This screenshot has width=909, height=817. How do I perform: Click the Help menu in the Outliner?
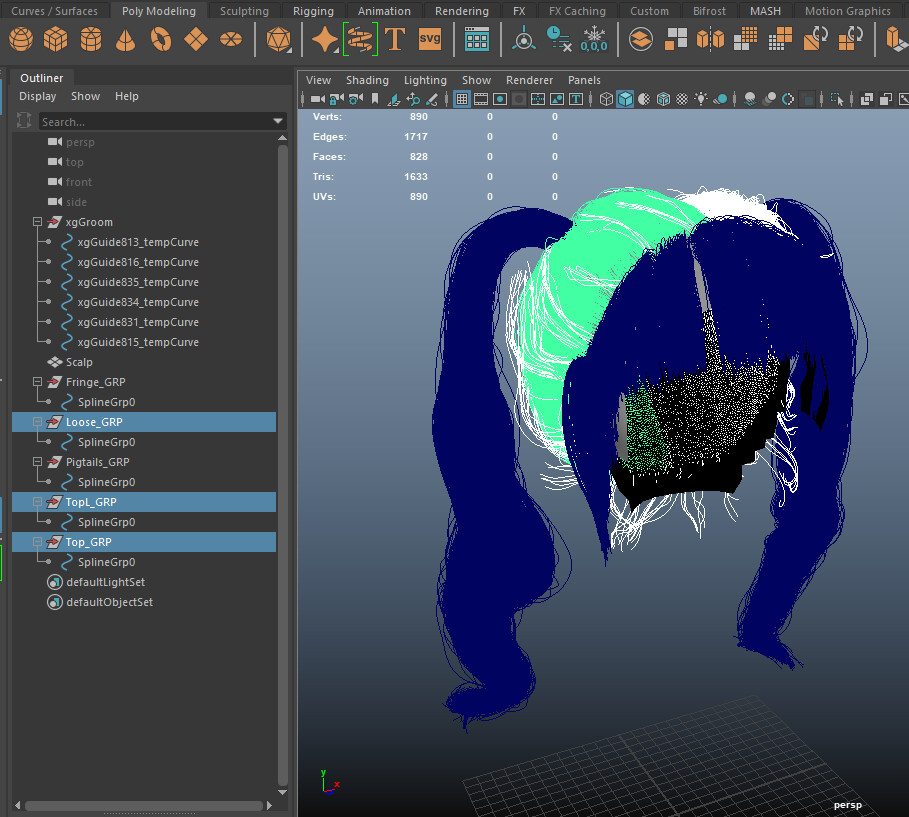[126, 96]
